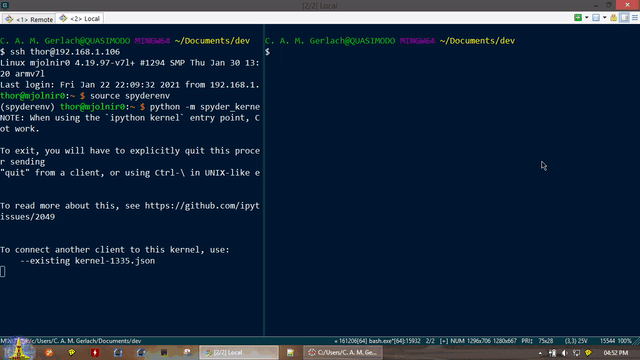Image resolution: width=640 pixels, height=360 pixels.
Task: Click the '100%' zoom value in status bar
Action: [624, 341]
